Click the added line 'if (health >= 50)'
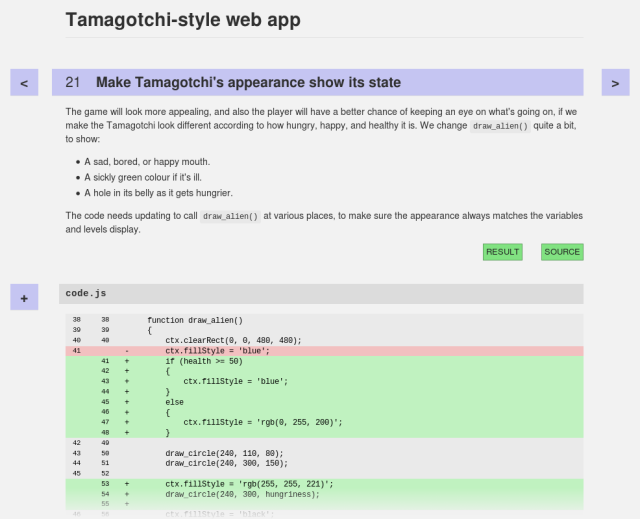 click(204, 361)
